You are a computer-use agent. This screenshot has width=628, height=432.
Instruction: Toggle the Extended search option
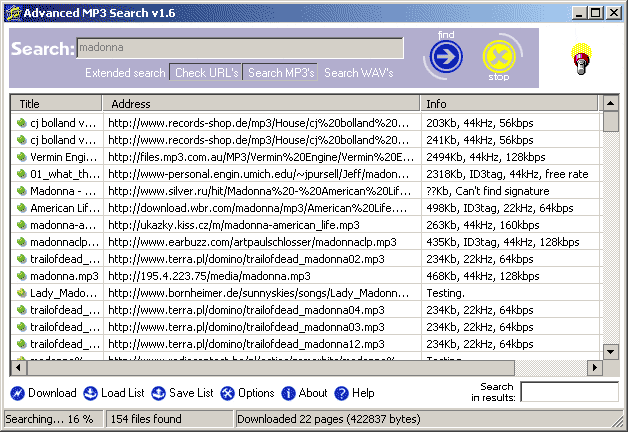click(x=125, y=72)
